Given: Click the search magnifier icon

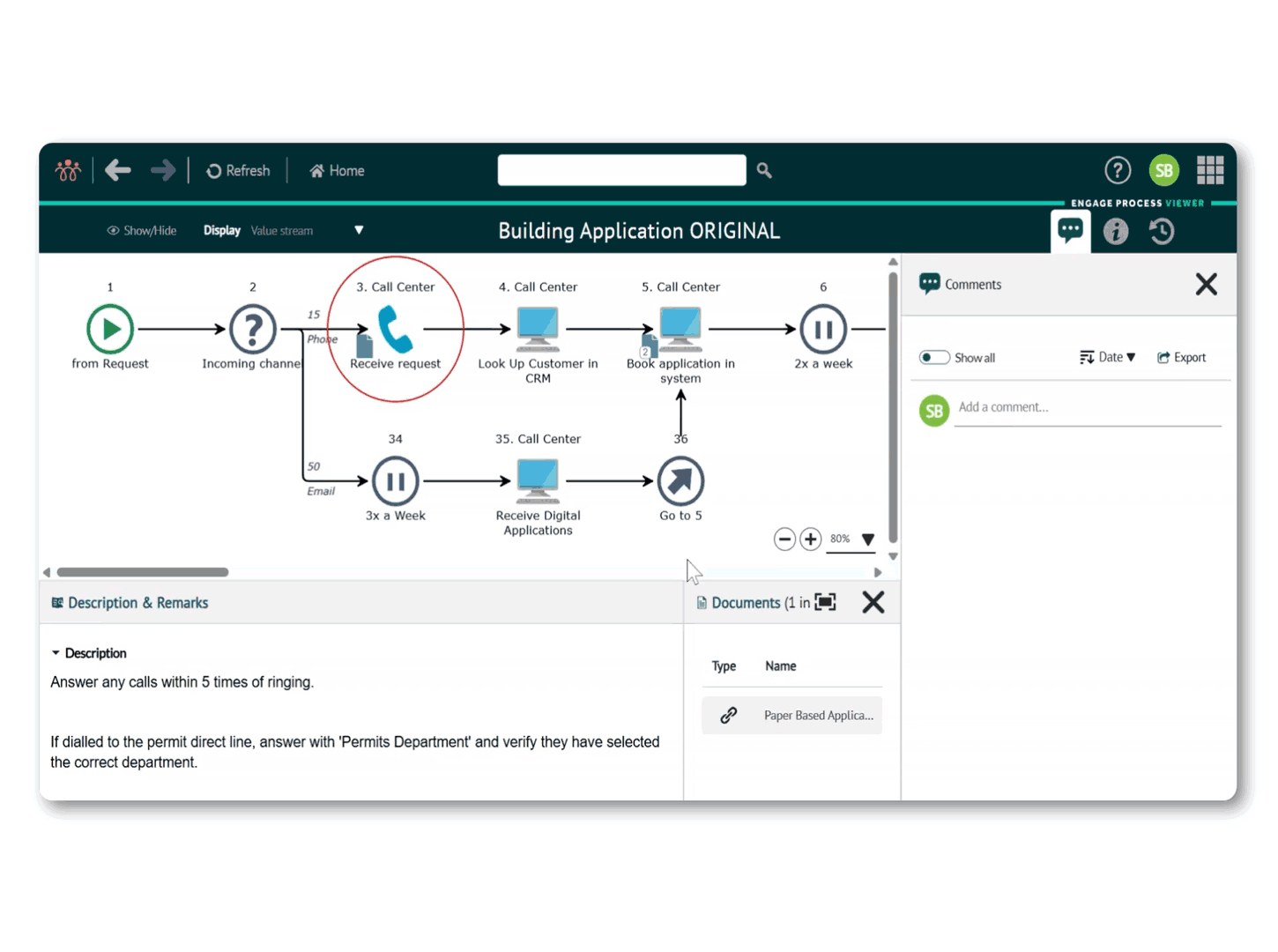Looking at the screenshot, I should pos(764,170).
